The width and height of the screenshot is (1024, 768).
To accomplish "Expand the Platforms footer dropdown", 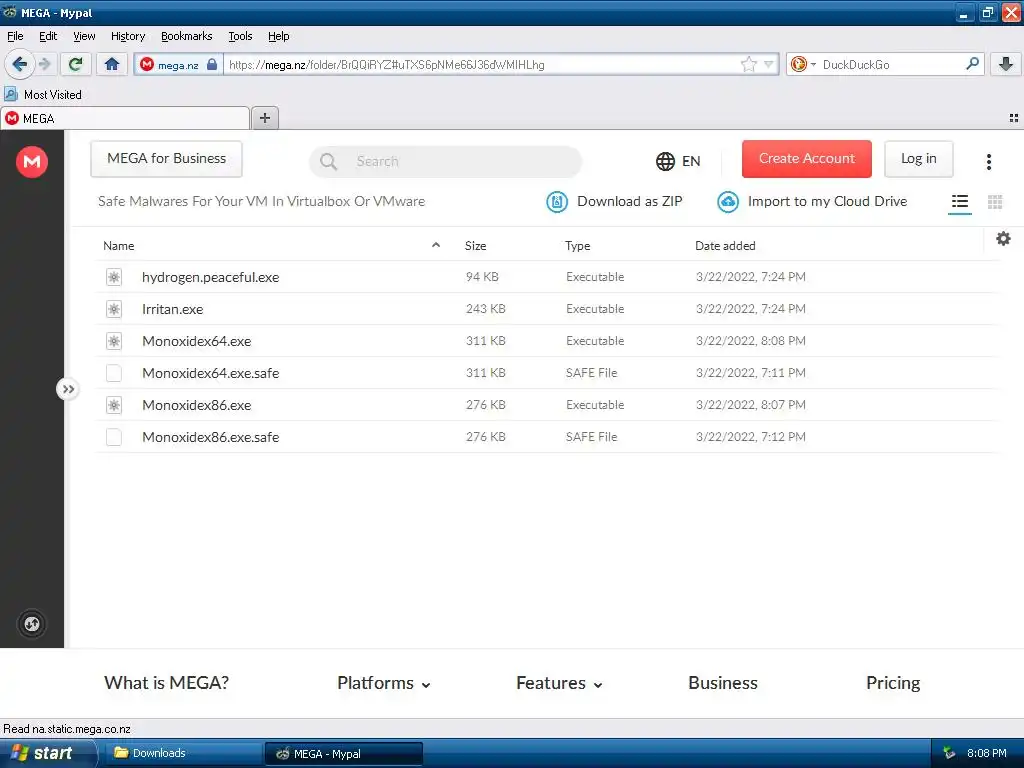I will pos(384,683).
